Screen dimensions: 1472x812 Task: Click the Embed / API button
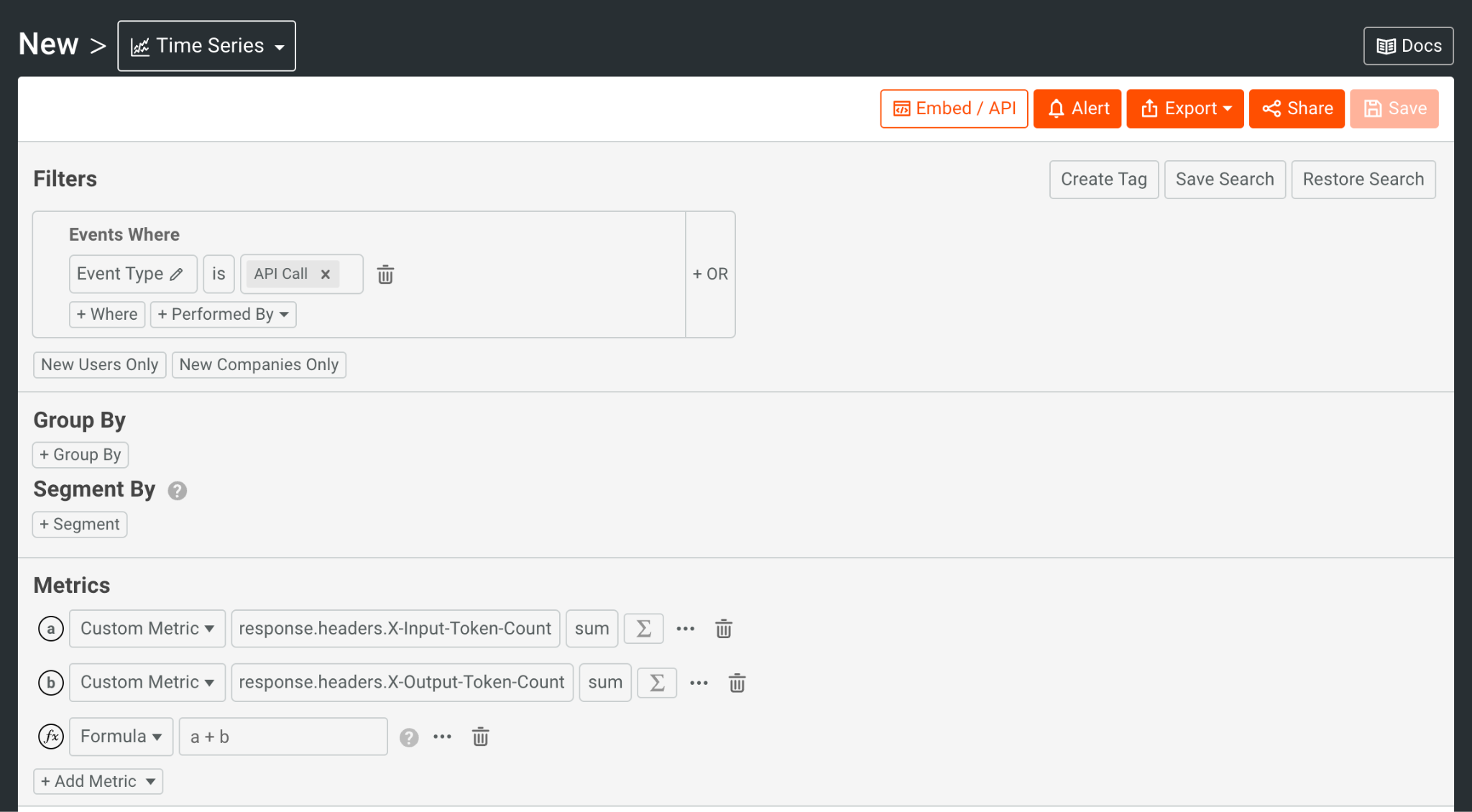click(954, 109)
